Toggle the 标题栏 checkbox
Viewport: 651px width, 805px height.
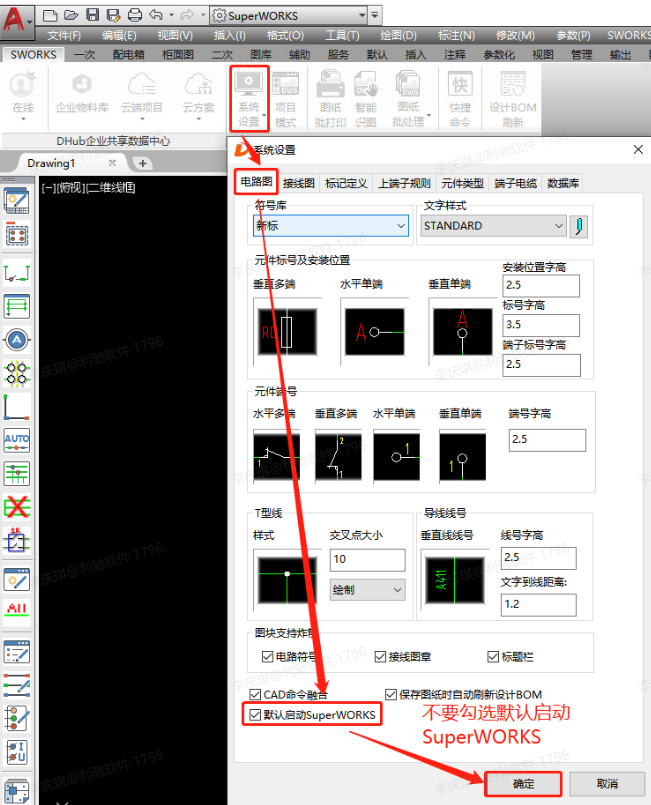[x=493, y=656]
